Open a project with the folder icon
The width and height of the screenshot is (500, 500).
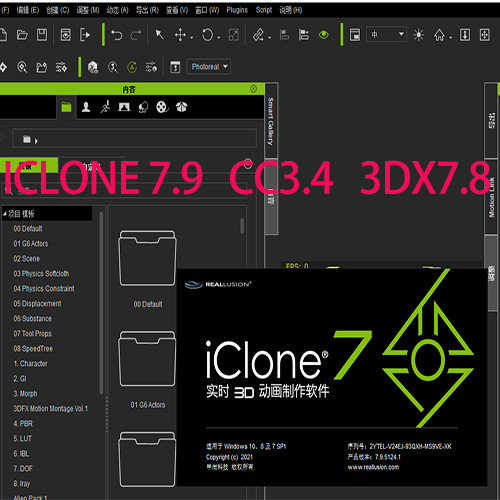[x=22, y=35]
